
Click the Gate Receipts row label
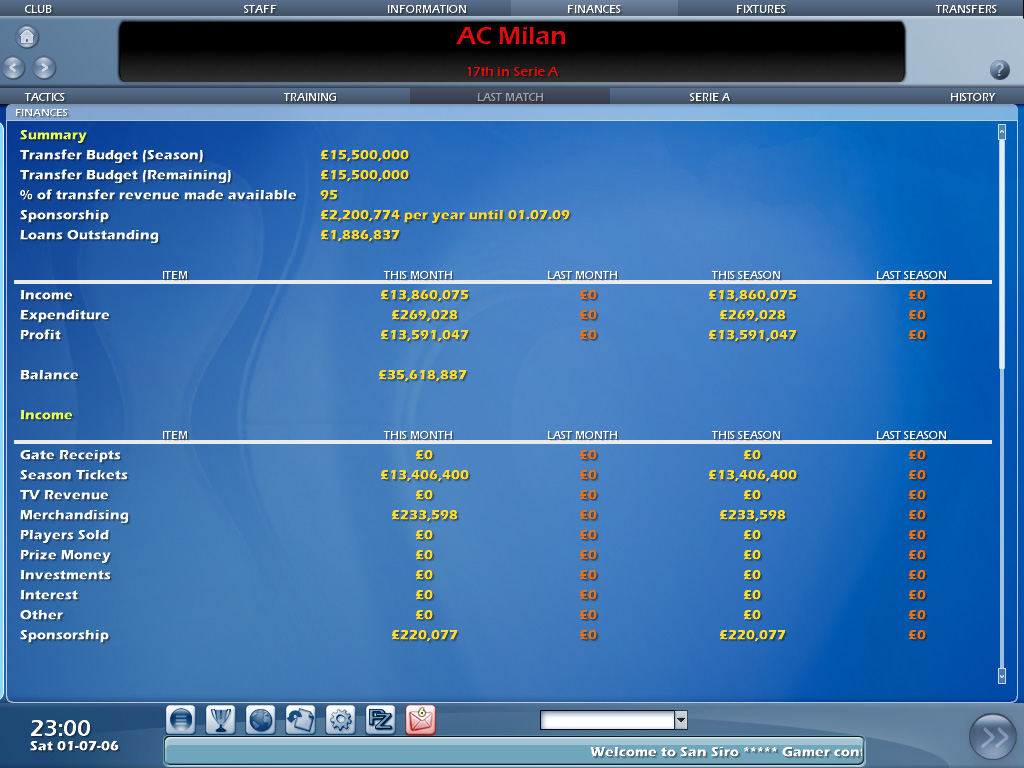tap(70, 455)
